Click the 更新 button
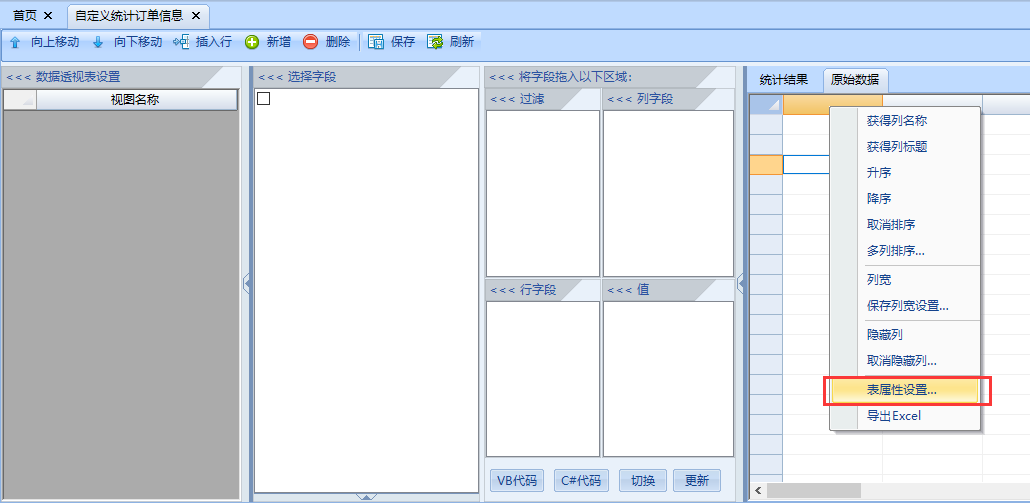This screenshot has height=503, width=1030. coord(697,481)
